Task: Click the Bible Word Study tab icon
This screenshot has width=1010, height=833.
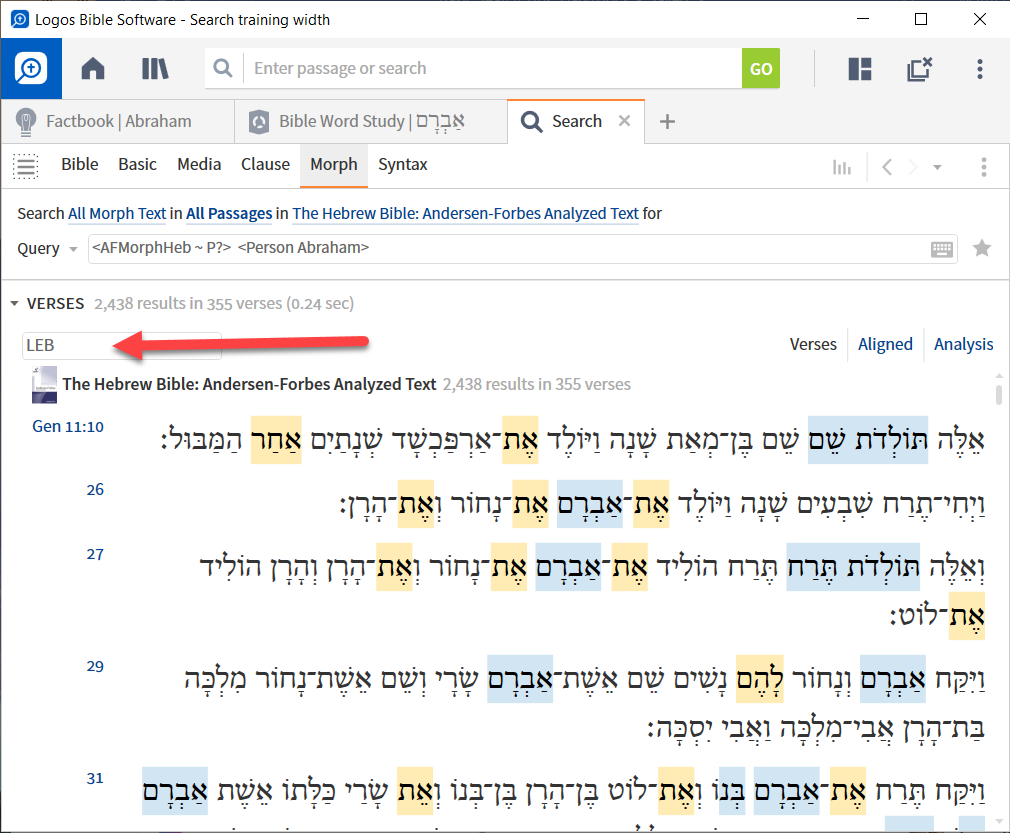Action: [x=259, y=122]
